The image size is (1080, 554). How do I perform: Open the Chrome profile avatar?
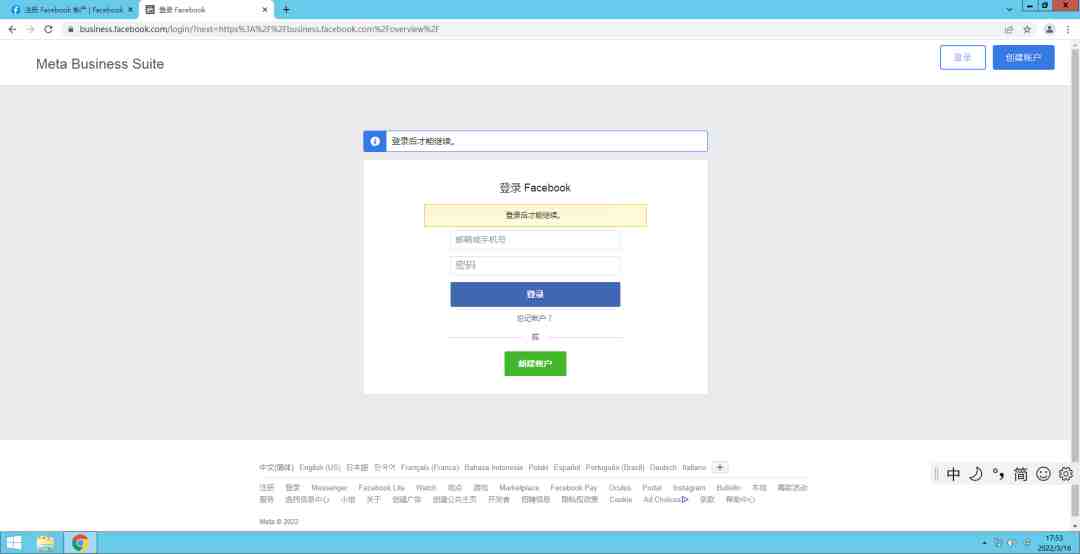click(1049, 29)
